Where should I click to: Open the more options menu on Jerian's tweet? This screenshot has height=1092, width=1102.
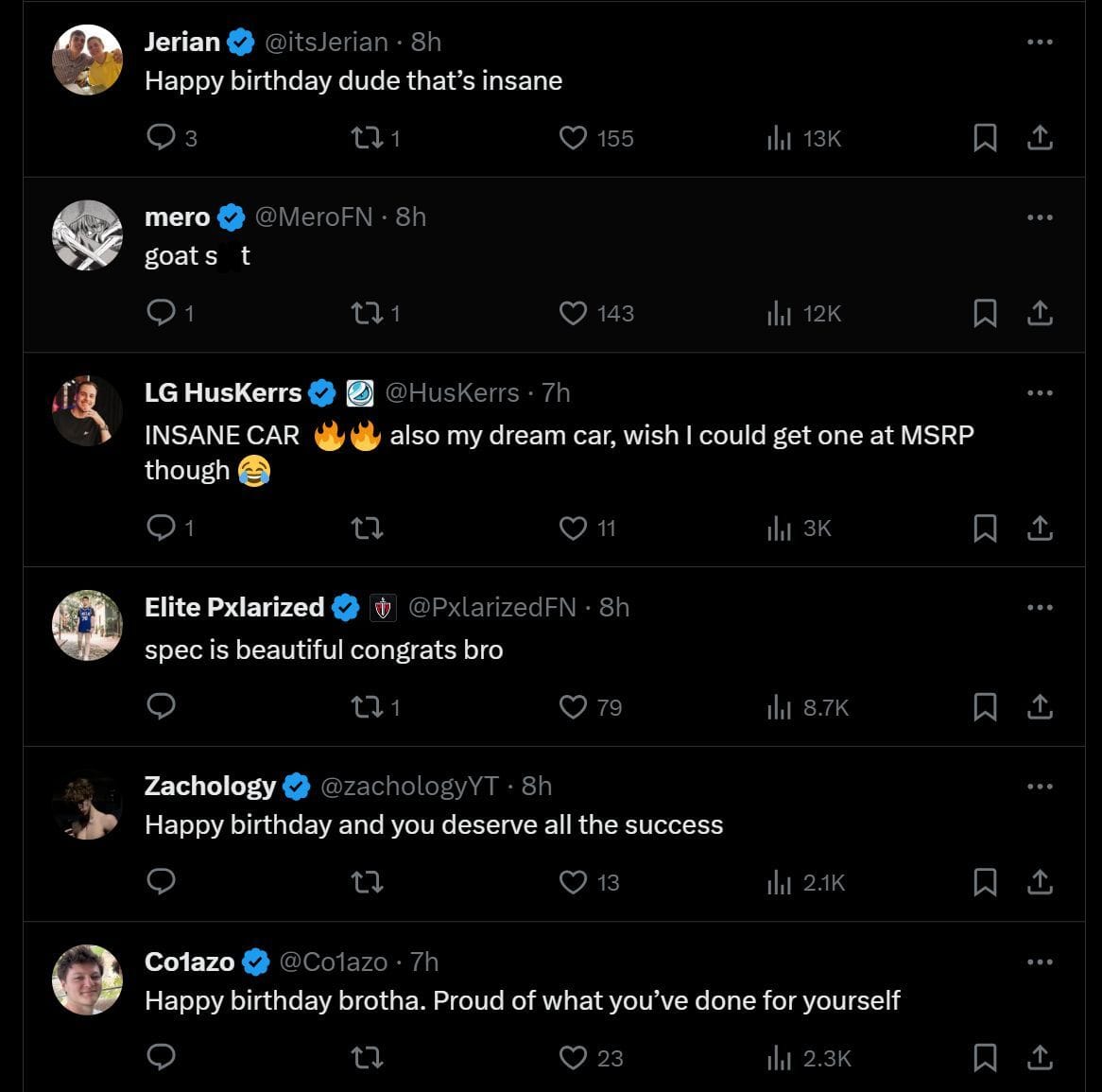pyautogui.click(x=1040, y=42)
